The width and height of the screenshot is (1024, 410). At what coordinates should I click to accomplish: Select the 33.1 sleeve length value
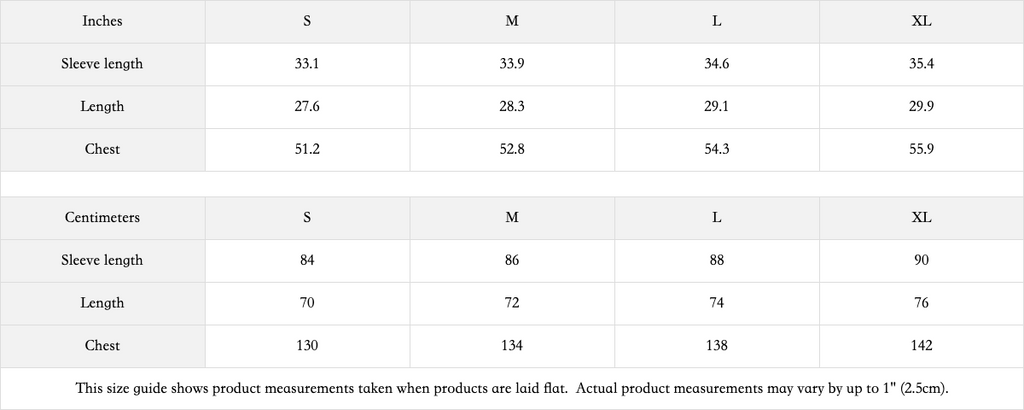[307, 64]
